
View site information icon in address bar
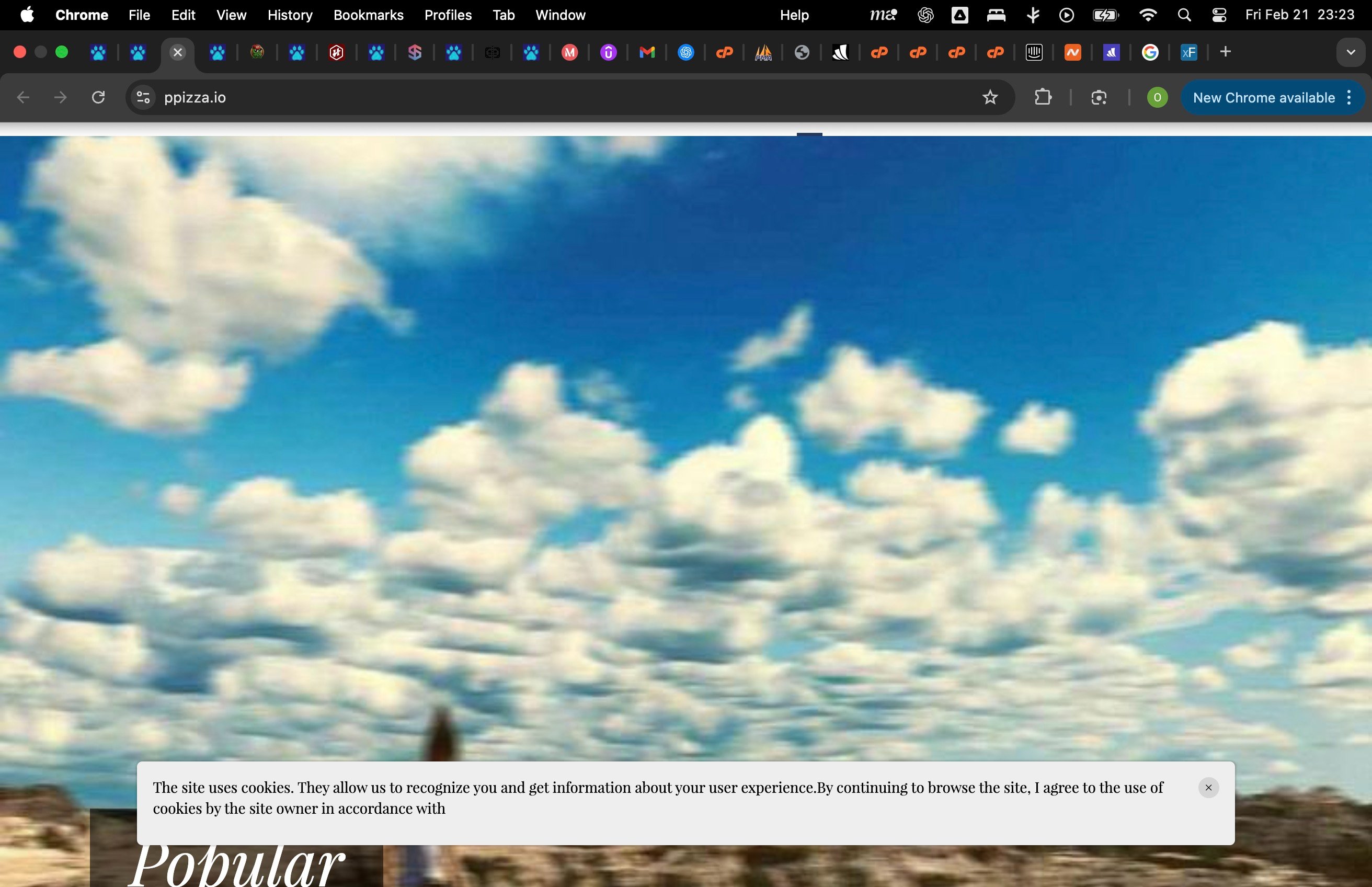point(143,97)
